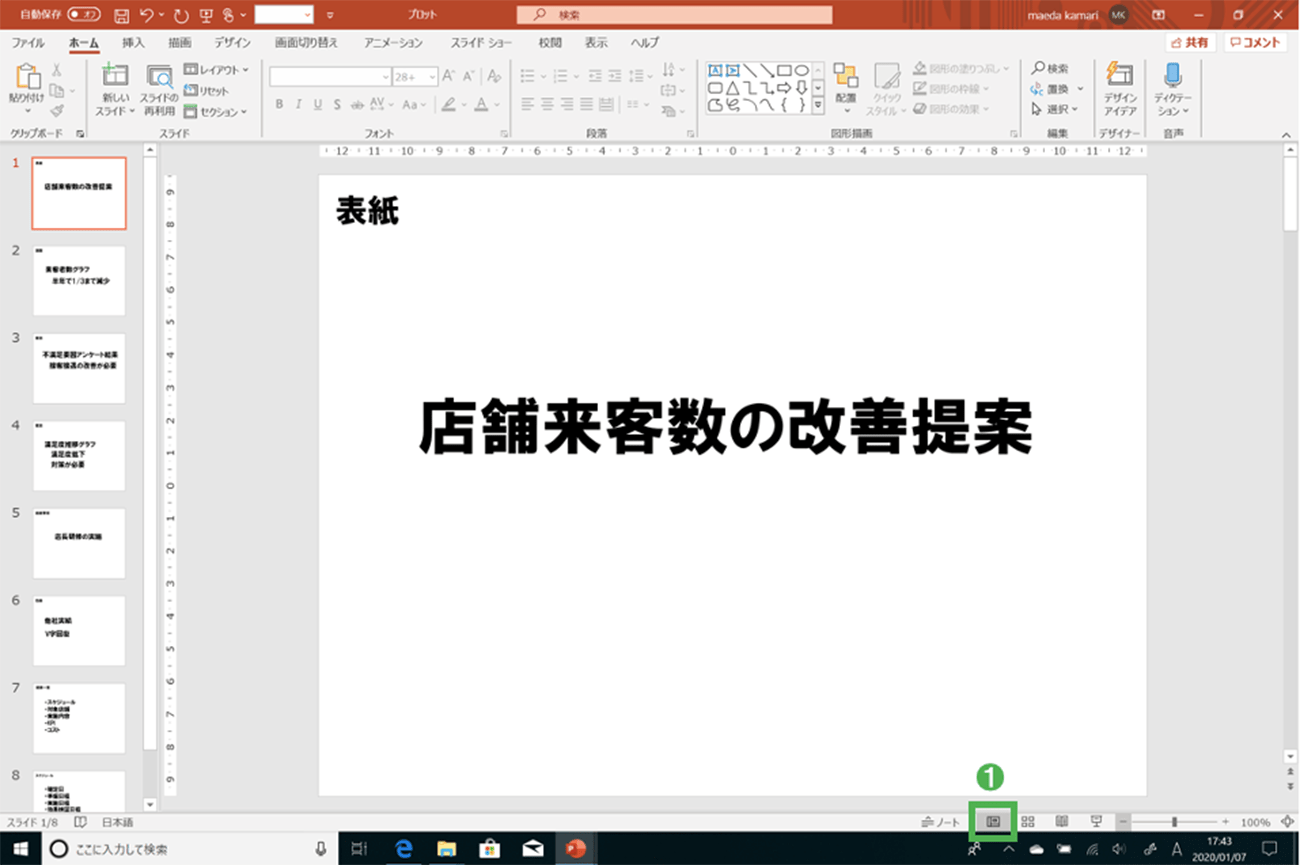Toggle the AutoSave (自動保存) switch
This screenshot has height=865, width=1300.
(x=85, y=15)
